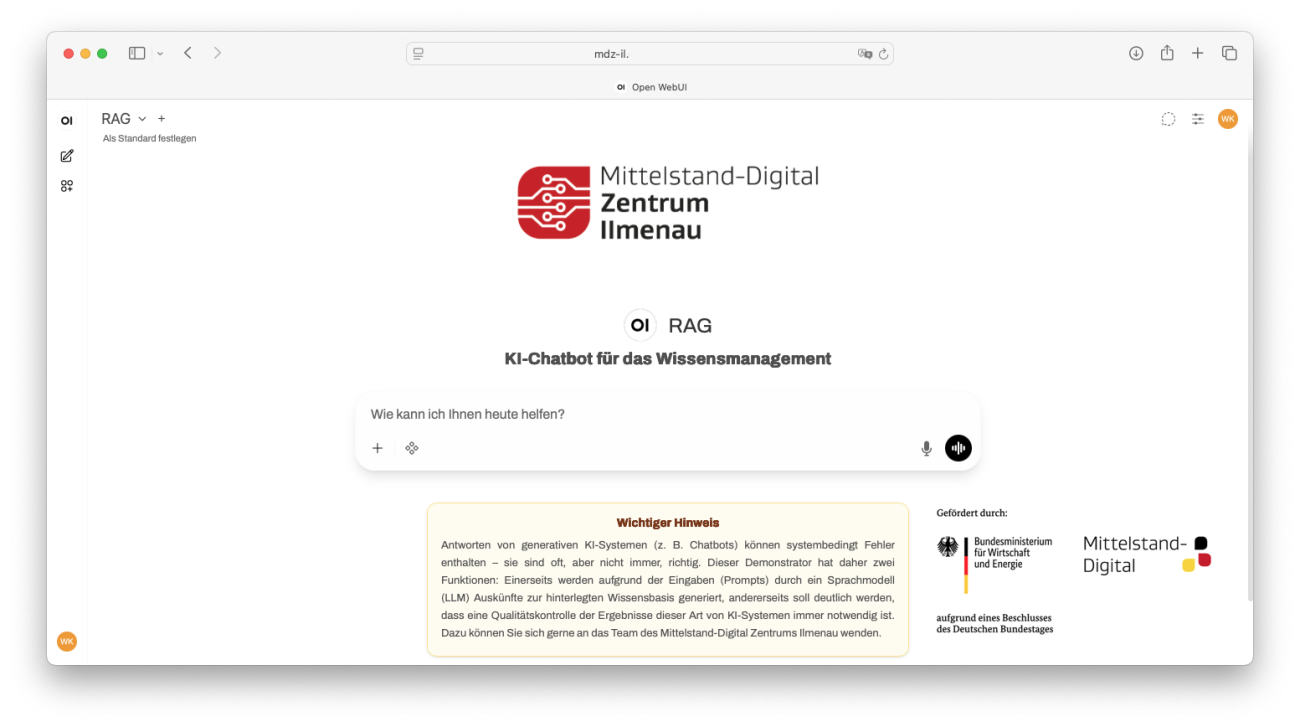Click 'KI-Chatbot für das Wissensmanagement' text
1300x727 pixels.
(x=668, y=359)
